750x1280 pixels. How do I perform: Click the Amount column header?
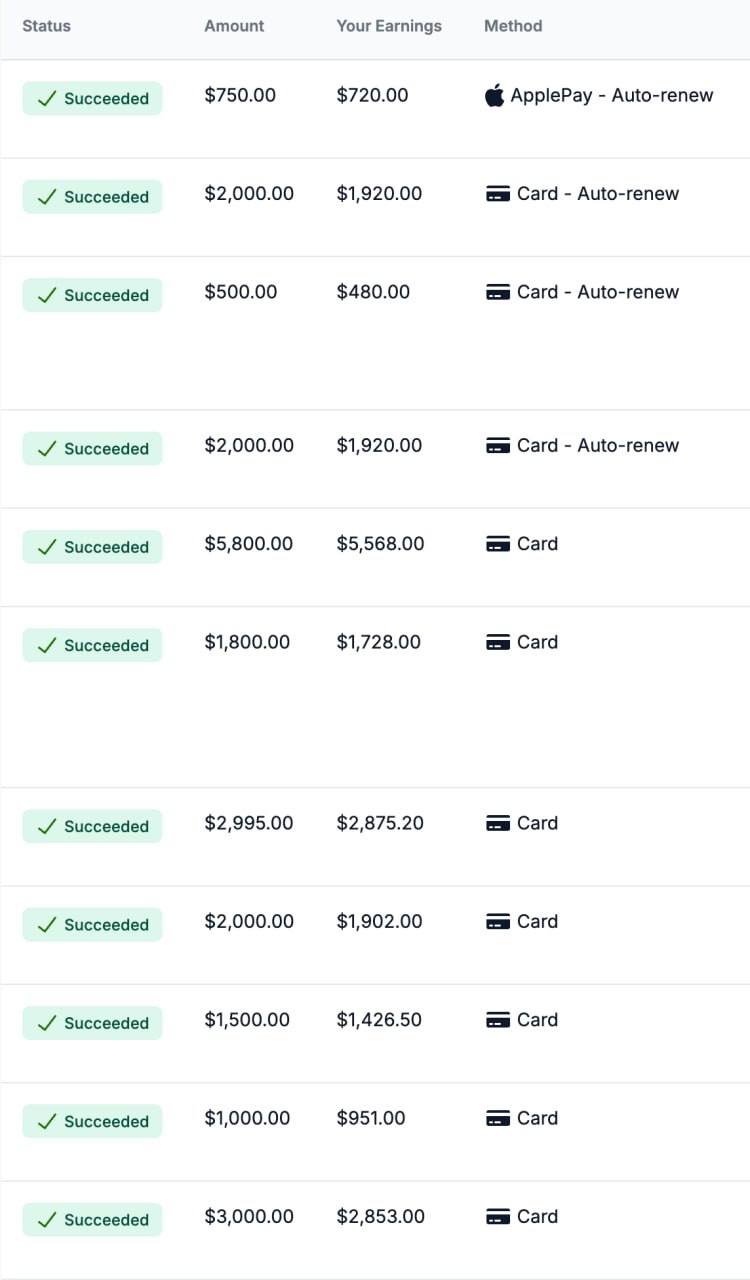(234, 26)
